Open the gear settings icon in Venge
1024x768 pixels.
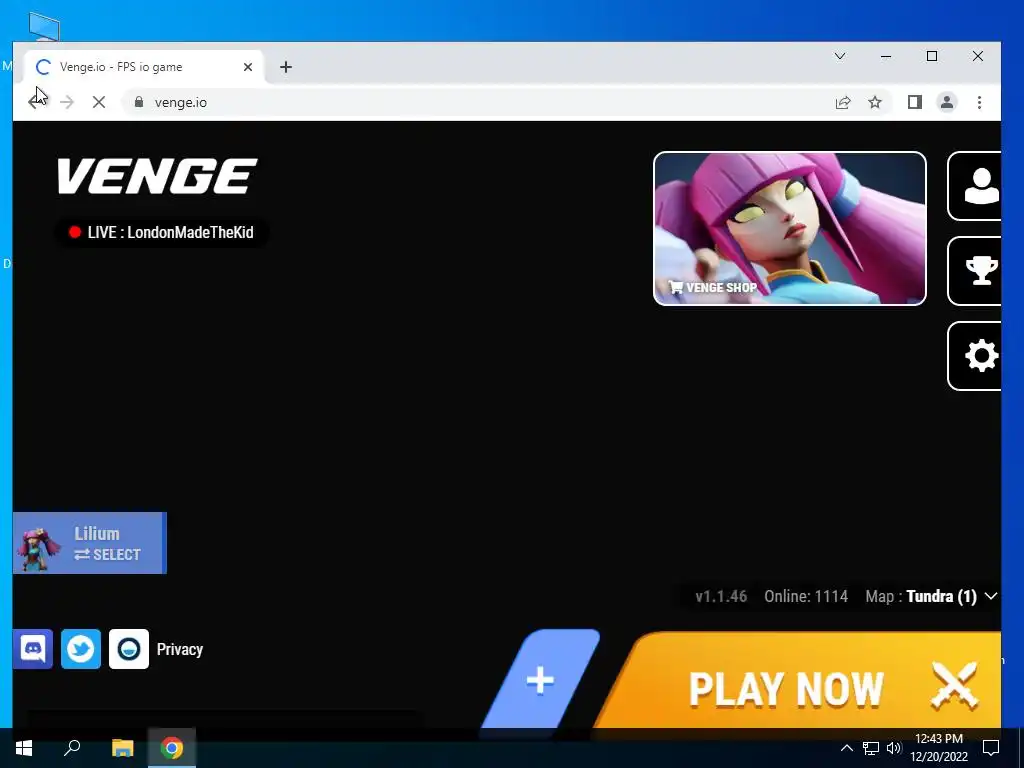click(x=974, y=356)
